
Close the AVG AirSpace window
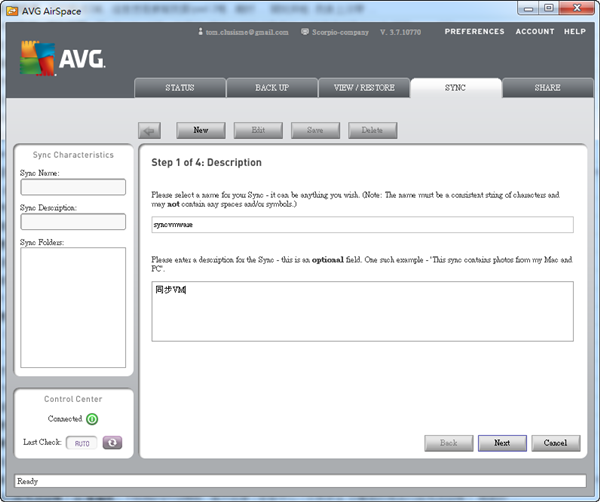click(577, 8)
